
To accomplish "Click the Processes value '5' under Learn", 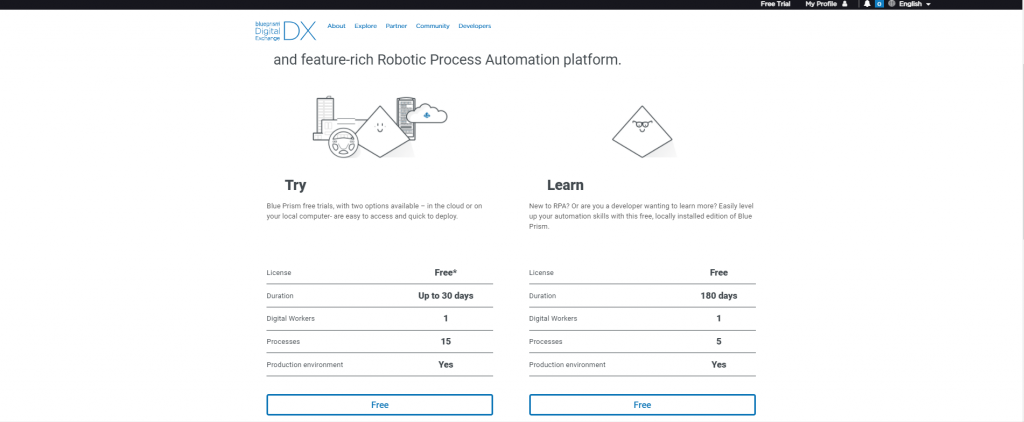I will point(718,342).
